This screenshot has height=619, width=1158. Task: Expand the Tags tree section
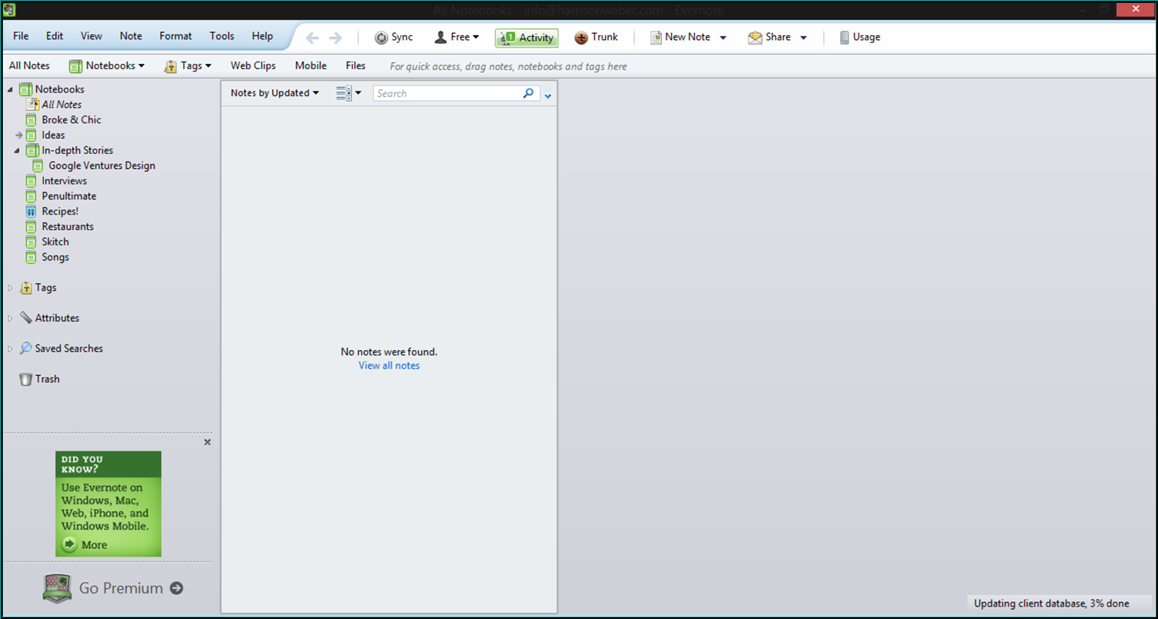point(10,288)
